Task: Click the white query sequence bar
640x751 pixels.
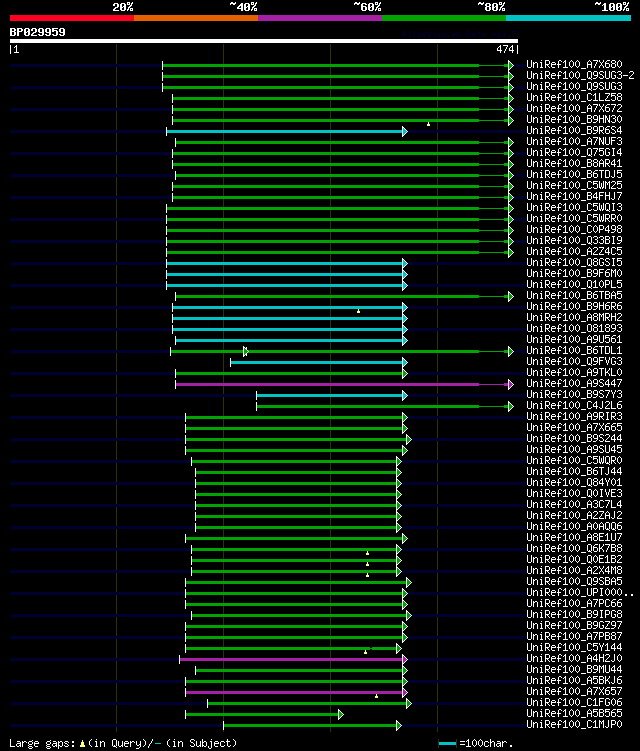Action: (x=263, y=41)
